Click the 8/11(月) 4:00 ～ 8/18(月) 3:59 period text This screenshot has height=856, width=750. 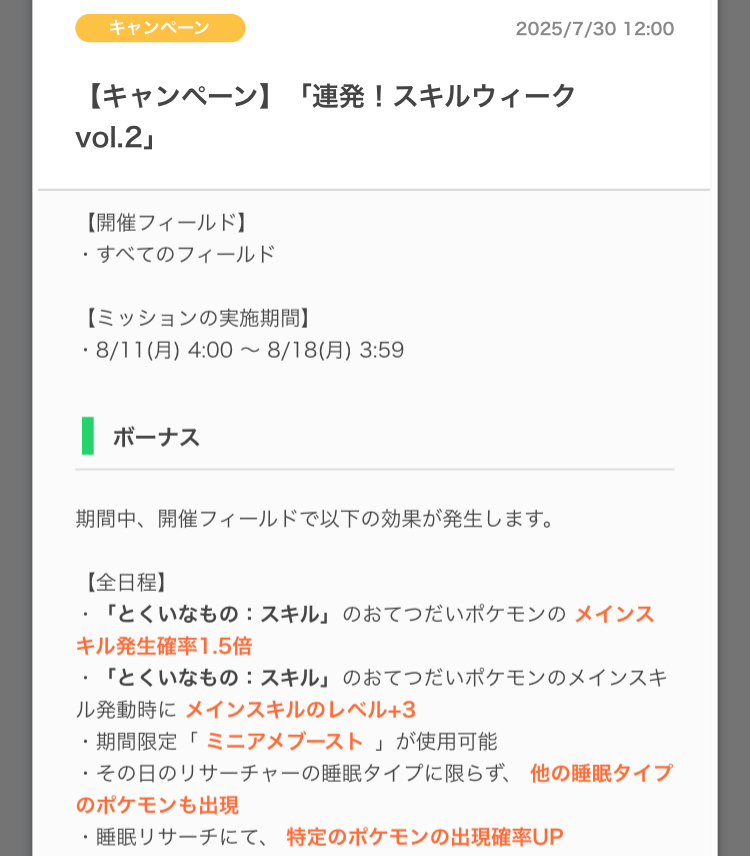click(x=243, y=350)
